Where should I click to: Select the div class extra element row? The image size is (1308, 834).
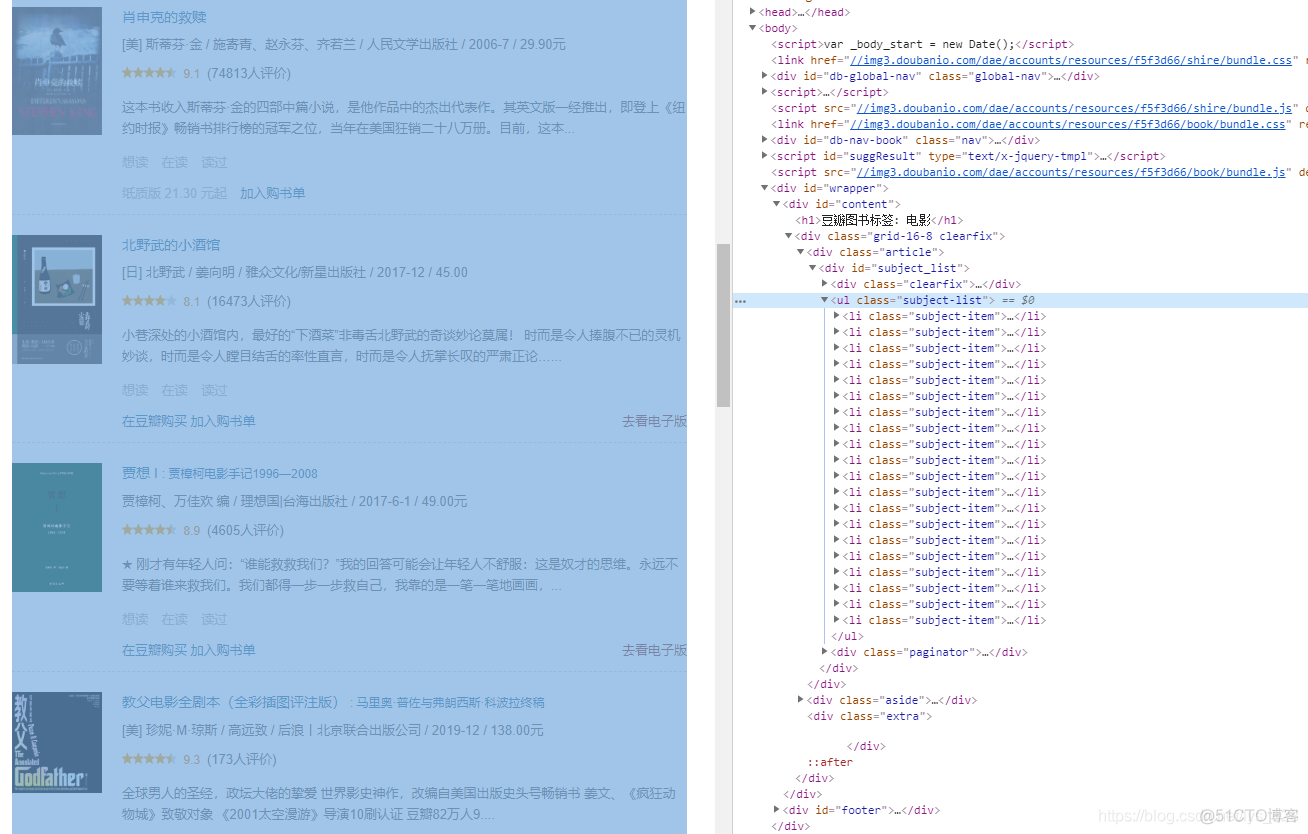point(870,716)
